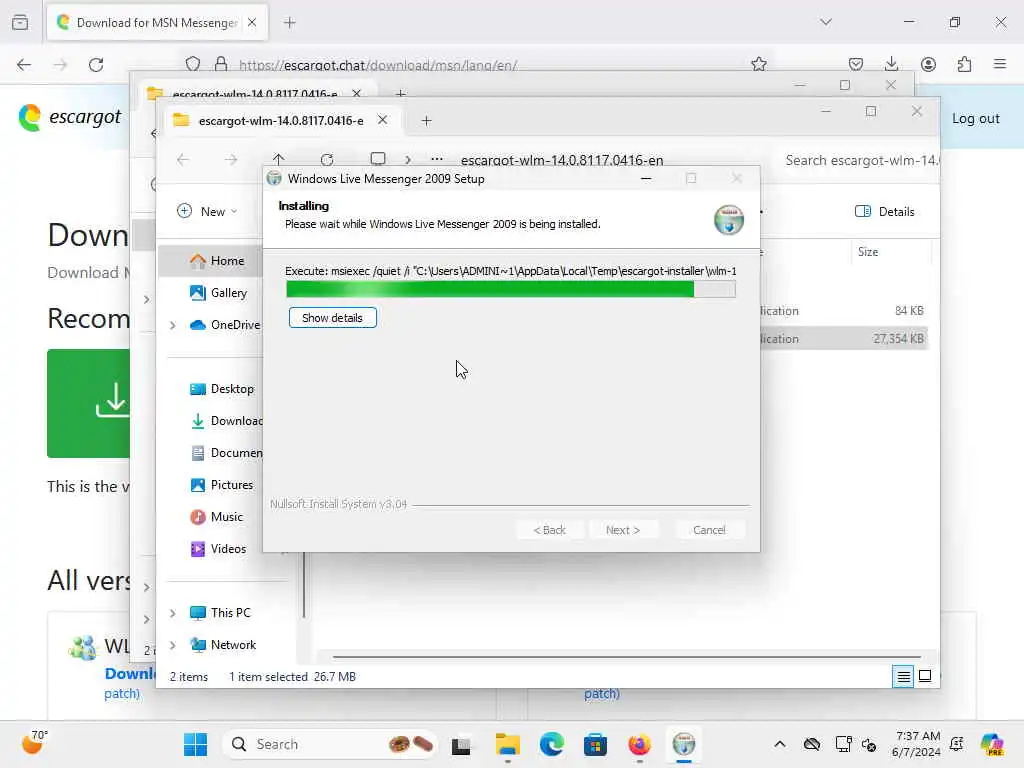Switch Explorer to details list view

903,676
